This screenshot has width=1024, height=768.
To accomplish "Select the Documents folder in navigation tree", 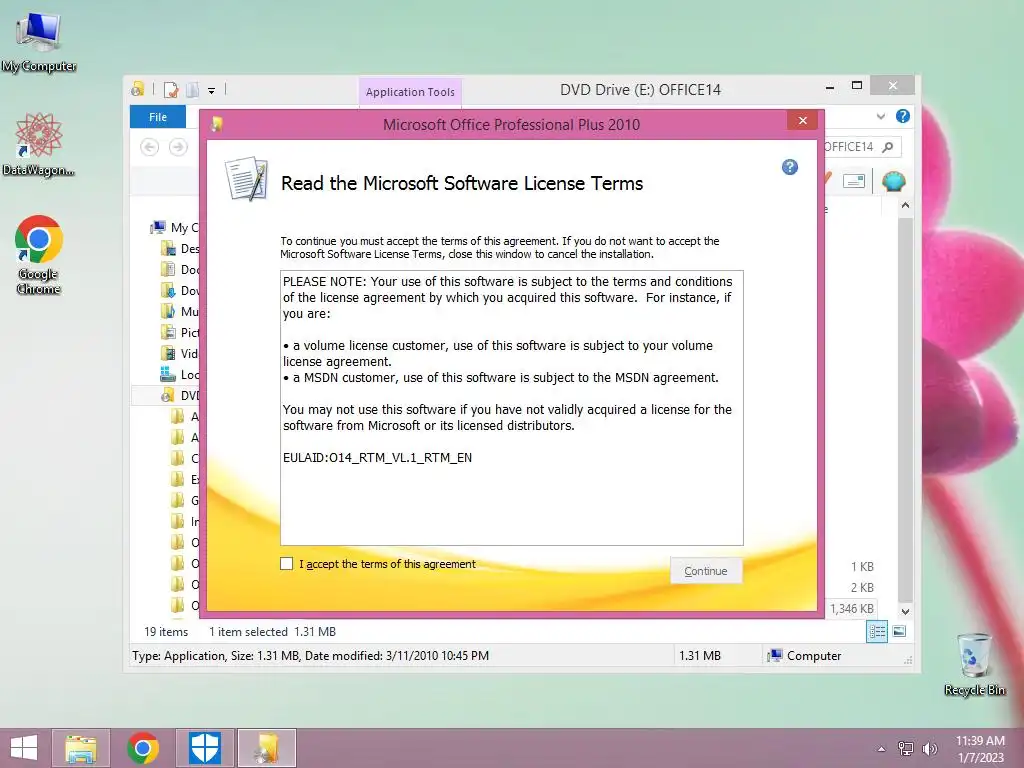I will coord(180,269).
